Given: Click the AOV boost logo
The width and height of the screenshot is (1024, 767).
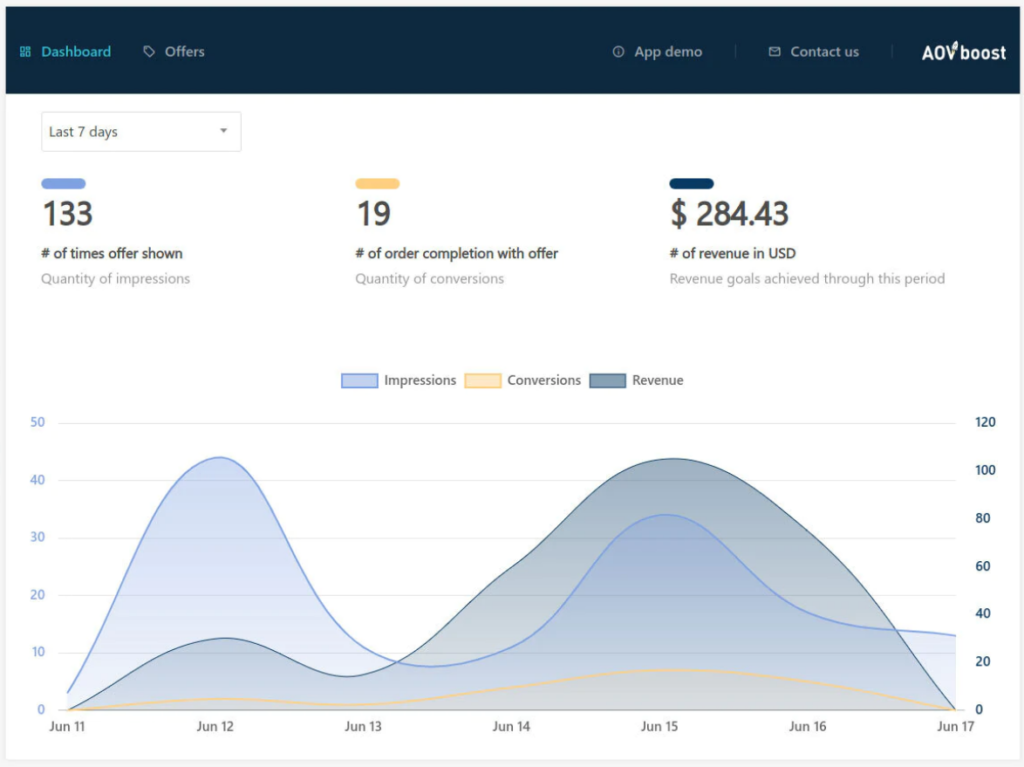Looking at the screenshot, I should click(963, 52).
